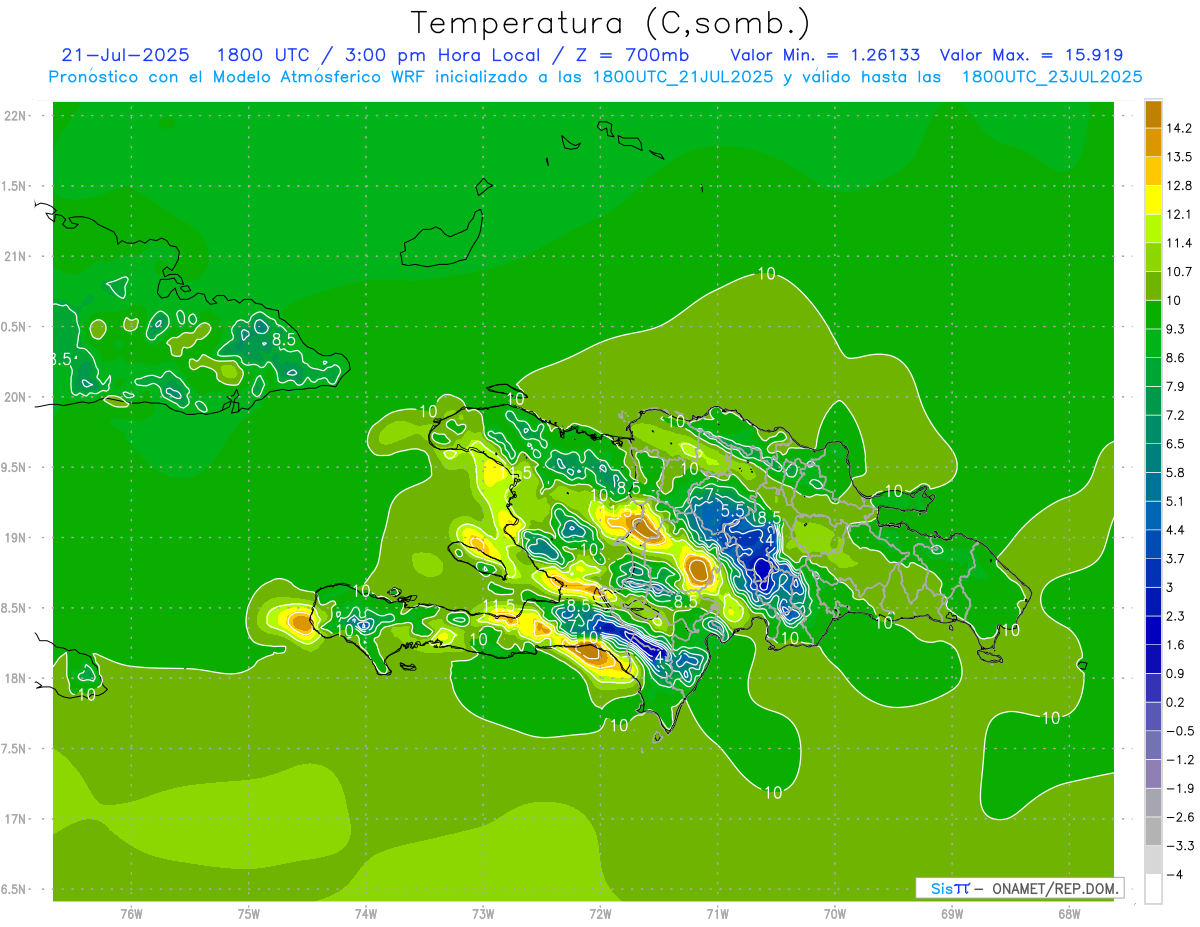Click the dark blue swatch between 1.6 and 2.3
Image resolution: width=1200 pixels, height=927 pixels.
tap(1153, 630)
